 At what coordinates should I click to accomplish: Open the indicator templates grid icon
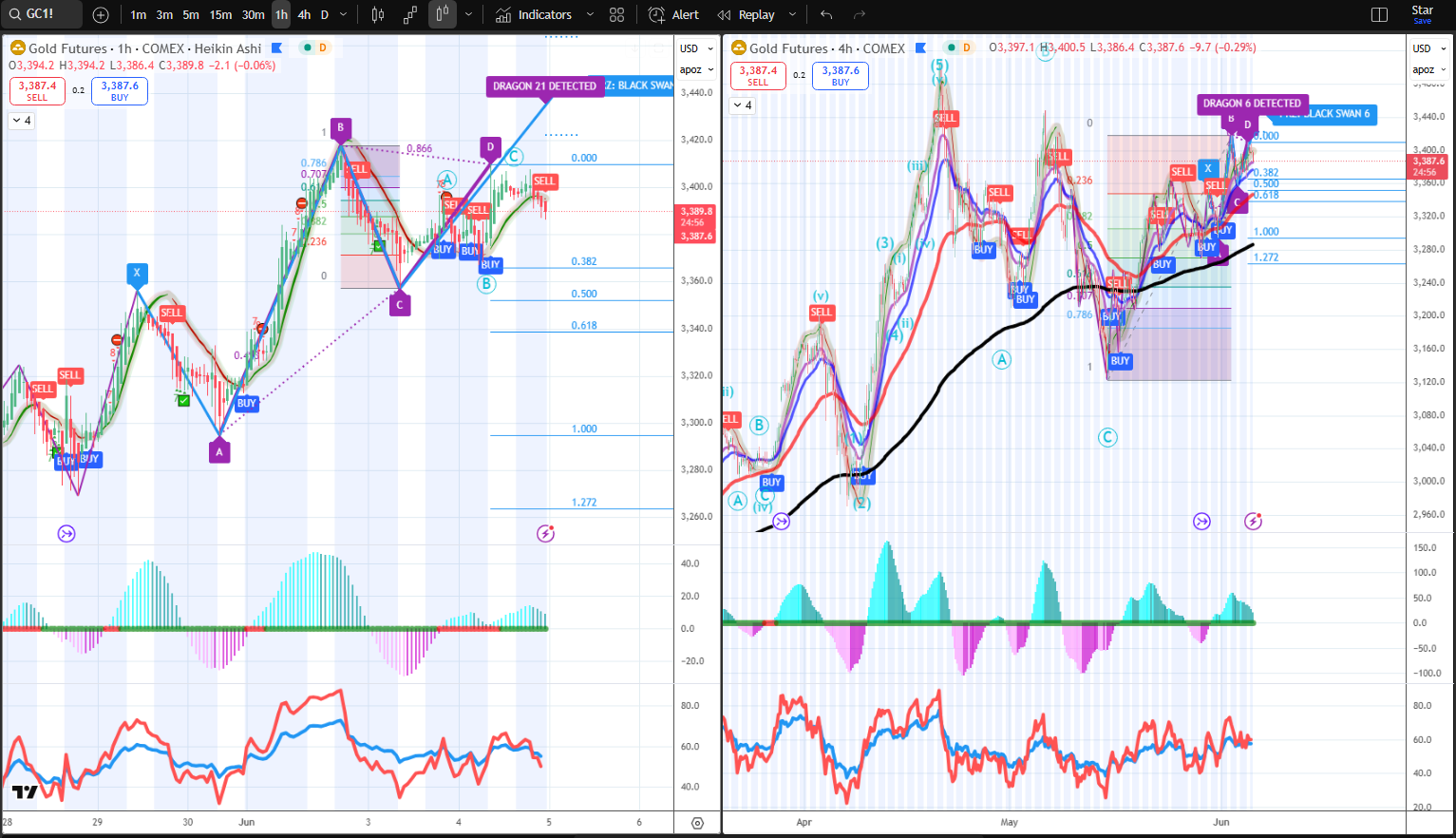pos(617,14)
